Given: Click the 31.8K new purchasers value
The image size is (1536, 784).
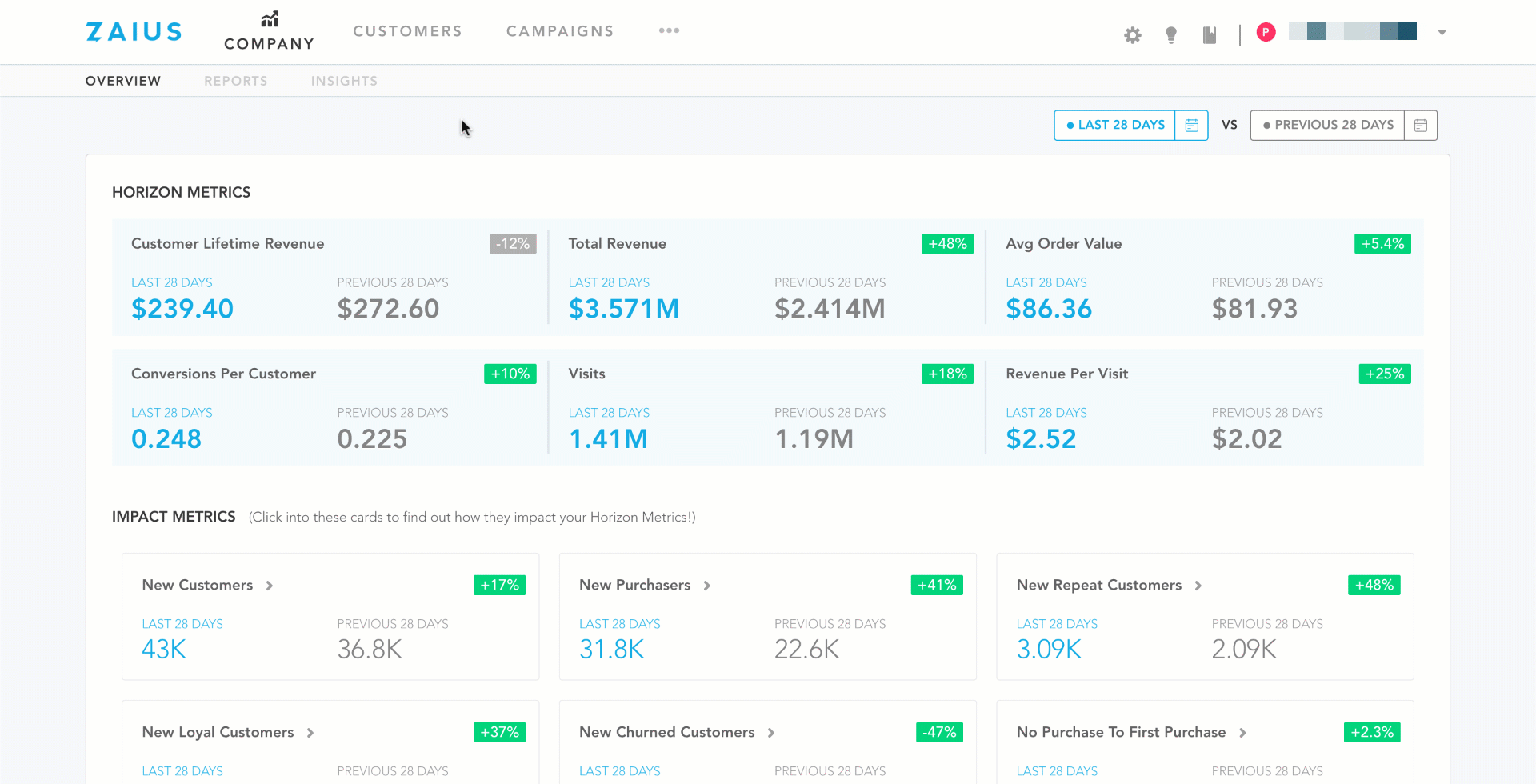Looking at the screenshot, I should click(x=612, y=650).
